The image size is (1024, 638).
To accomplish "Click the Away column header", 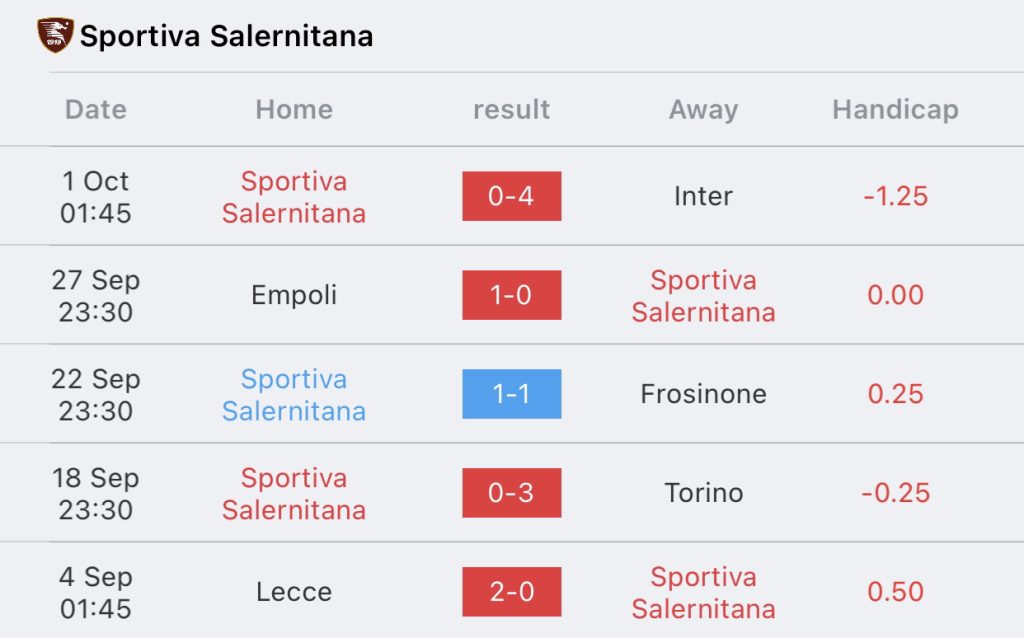I will pos(703,110).
